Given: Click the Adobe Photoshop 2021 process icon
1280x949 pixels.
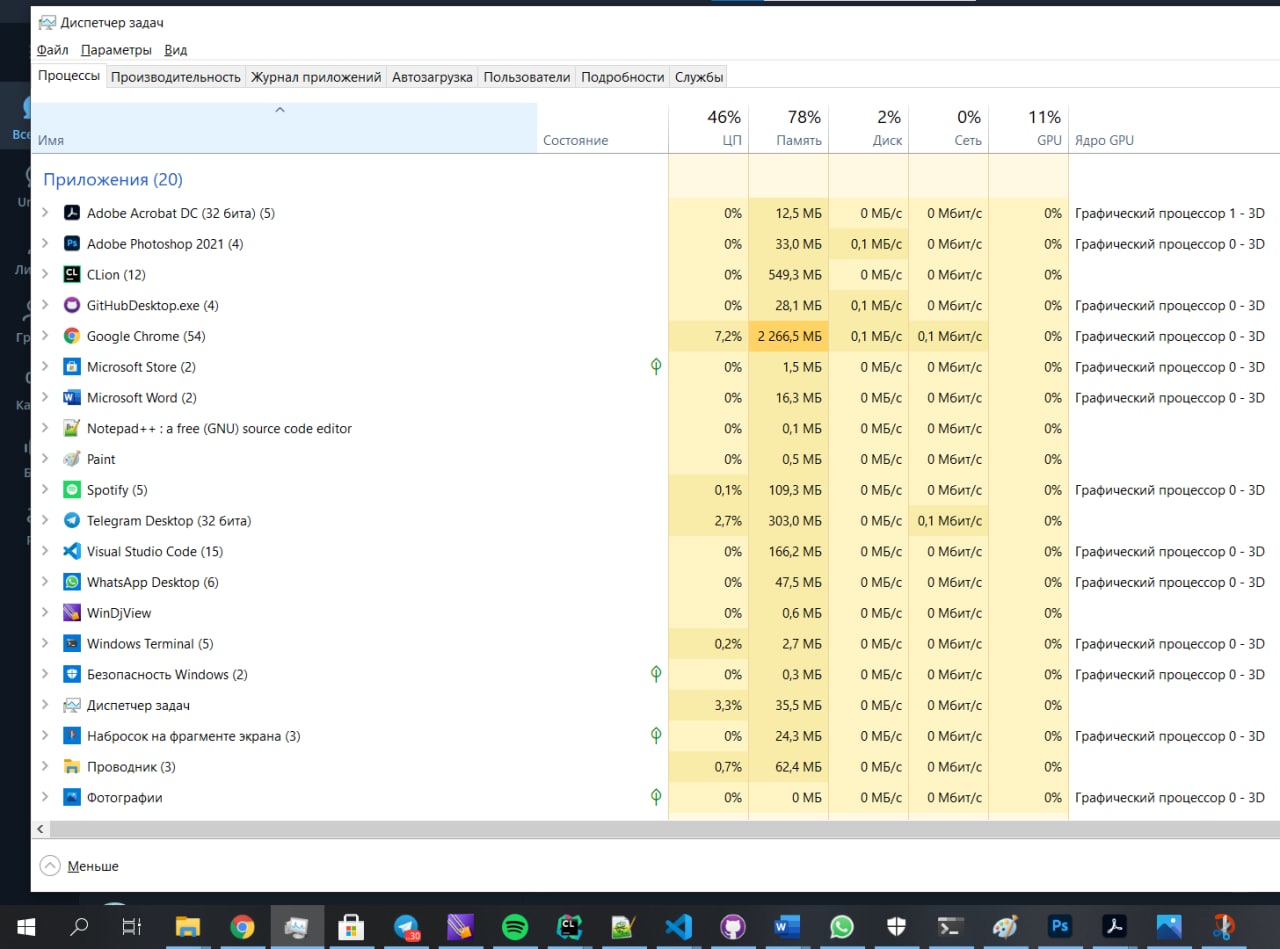Looking at the screenshot, I should tap(71, 244).
